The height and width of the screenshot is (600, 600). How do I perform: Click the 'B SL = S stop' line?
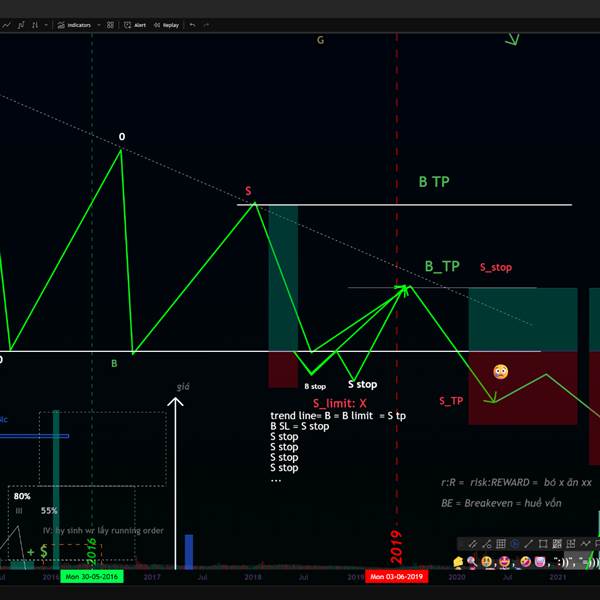tap(300, 426)
